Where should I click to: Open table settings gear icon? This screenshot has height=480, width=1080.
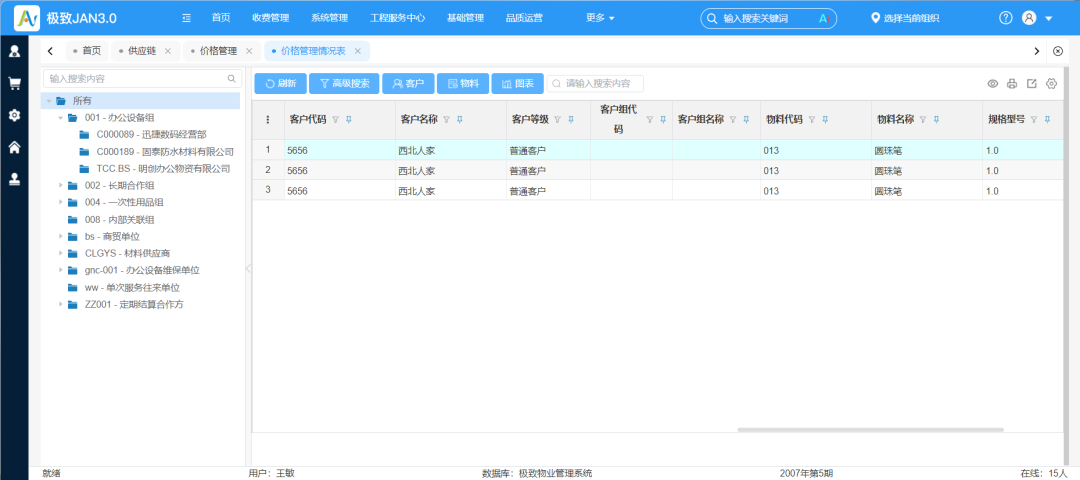[x=1051, y=84]
